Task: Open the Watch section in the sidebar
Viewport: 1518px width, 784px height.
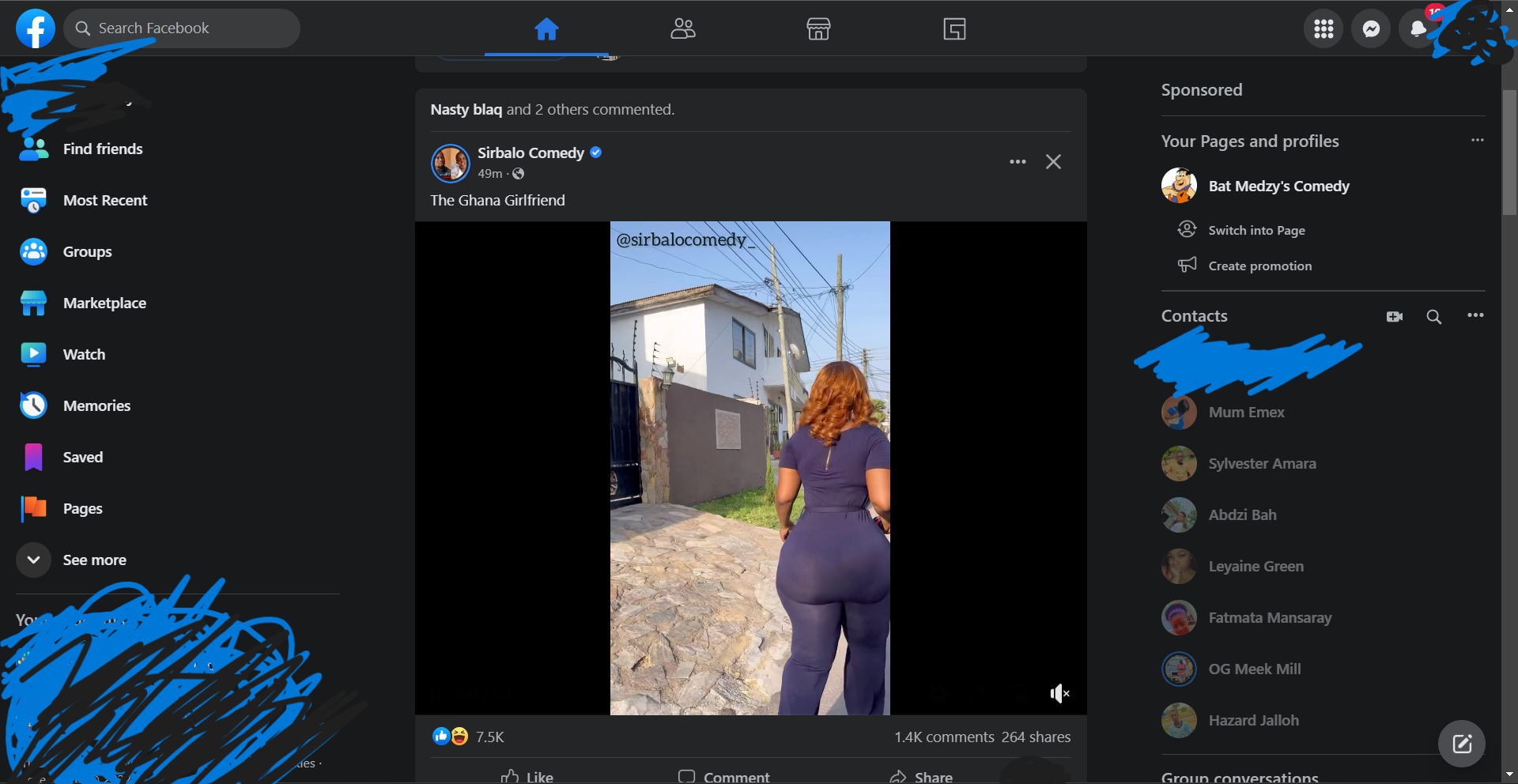Action: tap(84, 354)
